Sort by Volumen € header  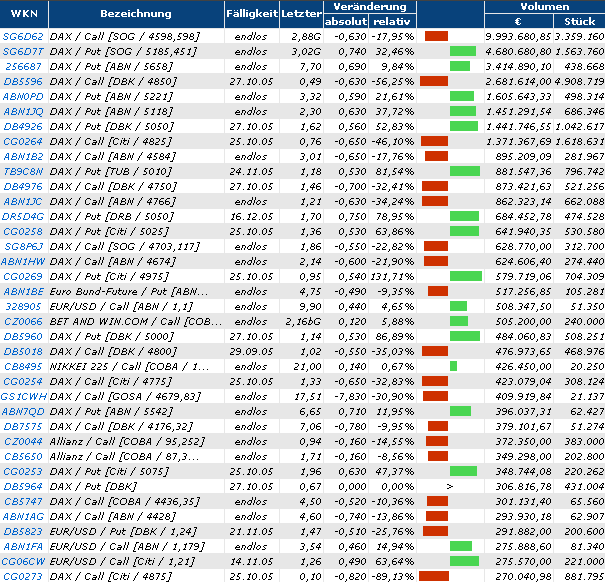pyautogui.click(x=518, y=22)
